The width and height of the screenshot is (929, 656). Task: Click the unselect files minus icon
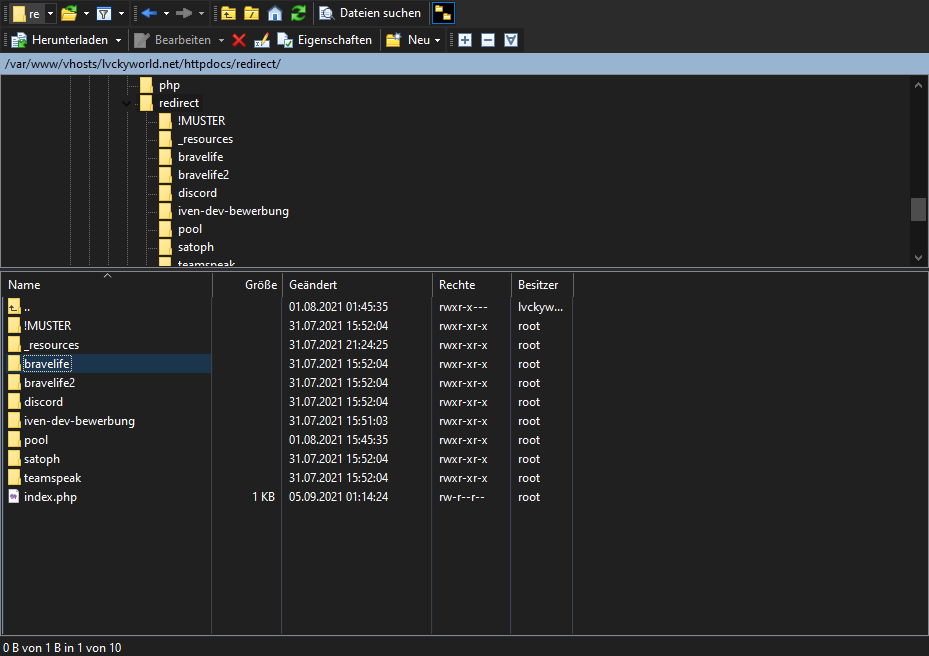pyautogui.click(x=488, y=40)
